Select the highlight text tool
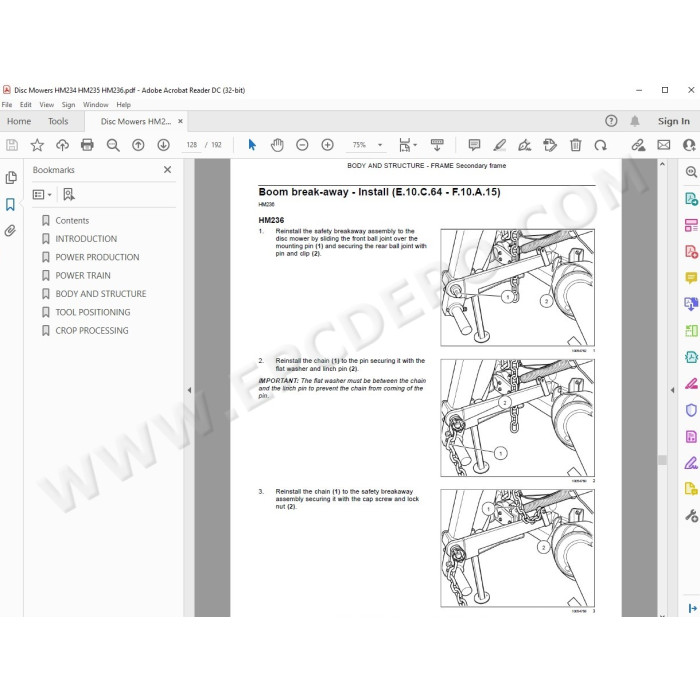 pyautogui.click(x=500, y=145)
